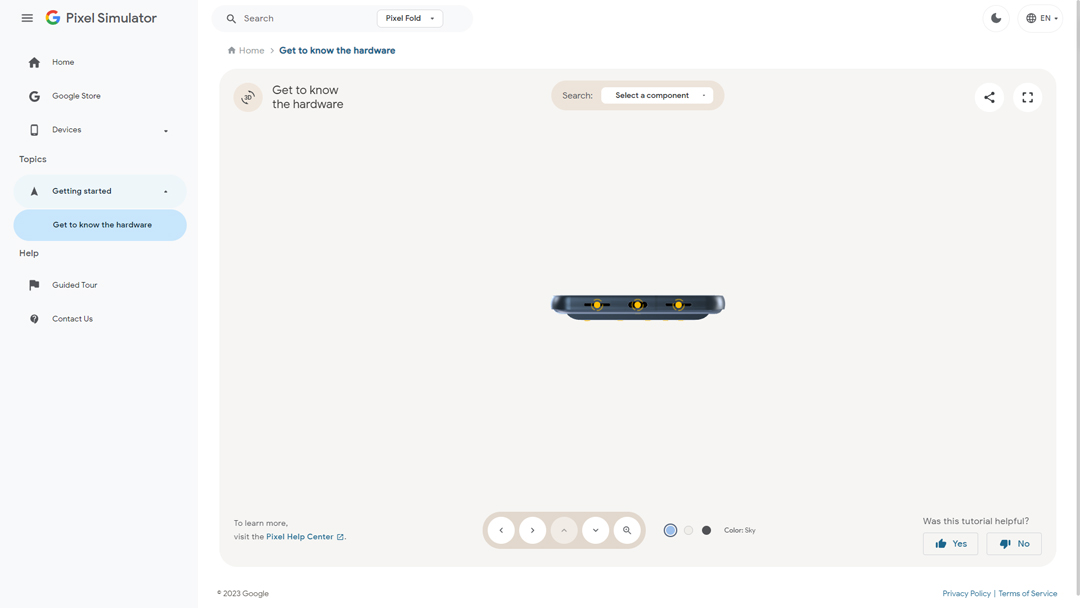Zoom in on the phone model

[x=627, y=530]
